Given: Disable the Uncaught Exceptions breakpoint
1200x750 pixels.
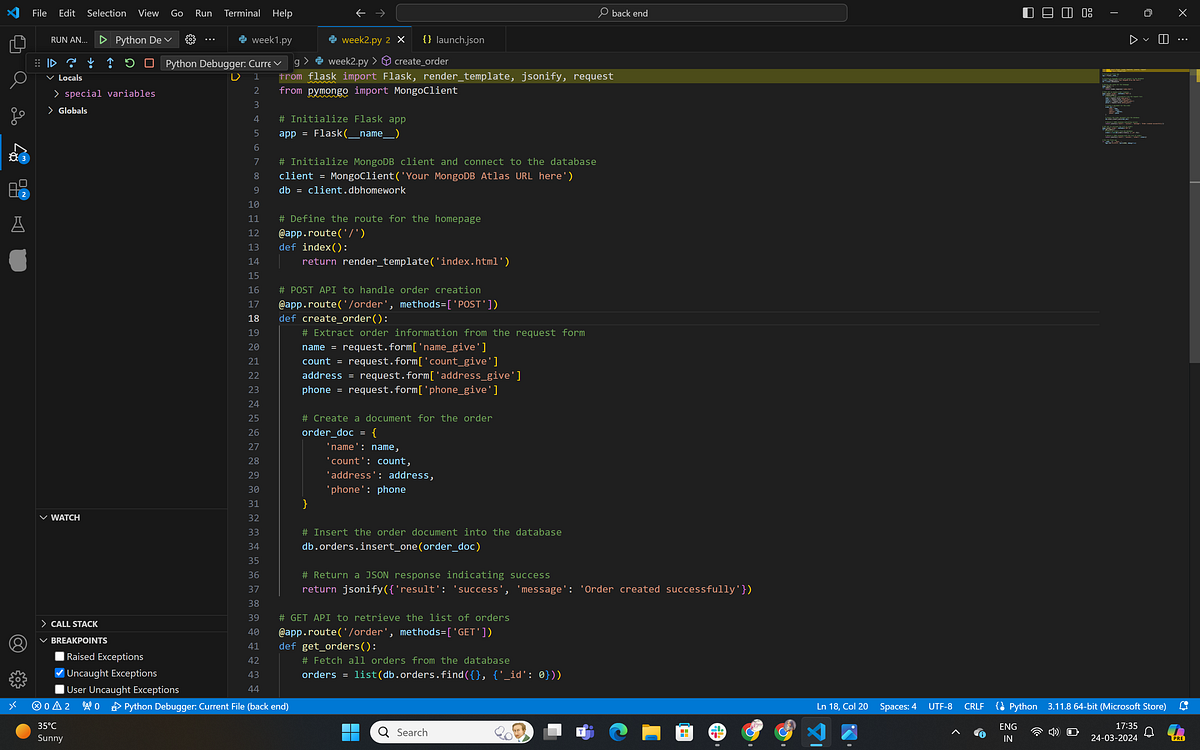Looking at the screenshot, I should (57, 672).
